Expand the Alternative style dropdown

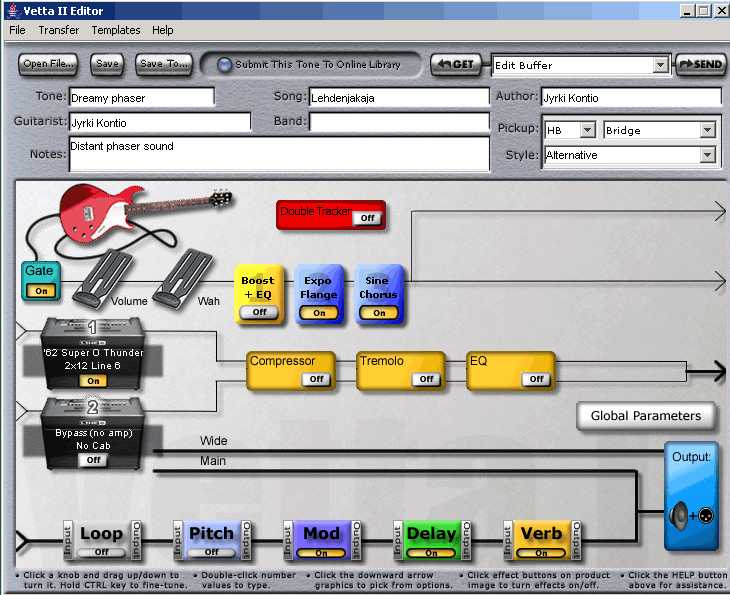click(x=708, y=155)
